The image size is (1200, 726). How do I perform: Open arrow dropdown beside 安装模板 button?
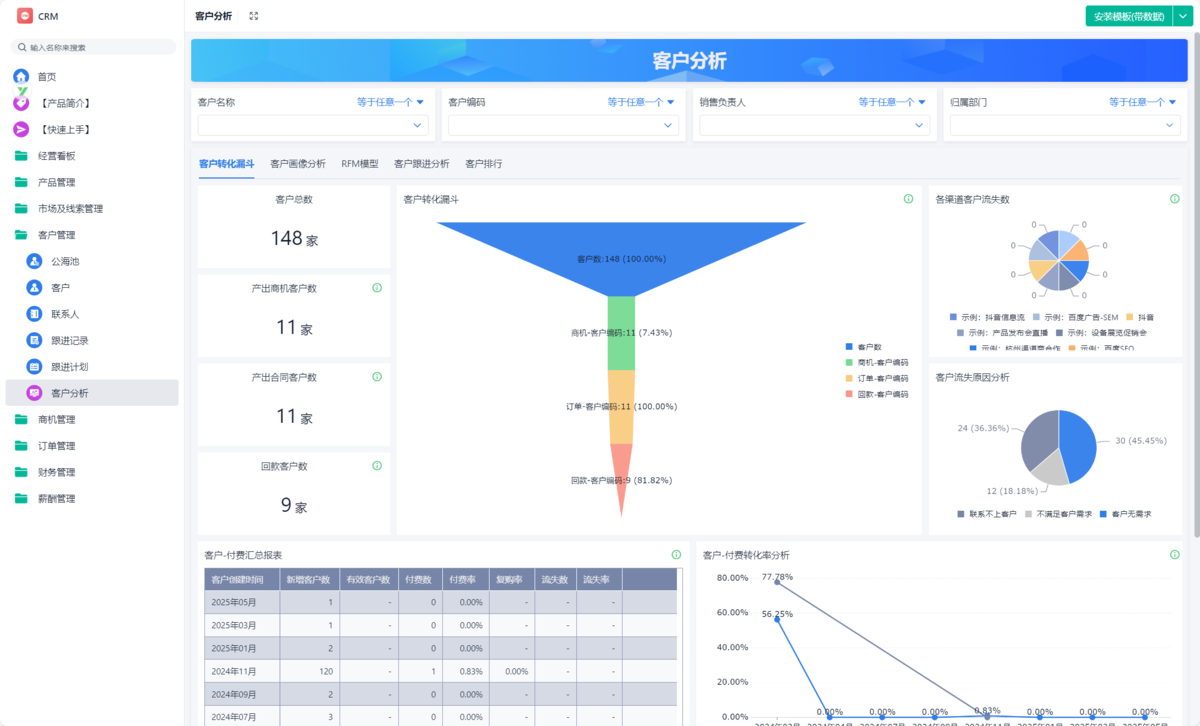click(1183, 16)
